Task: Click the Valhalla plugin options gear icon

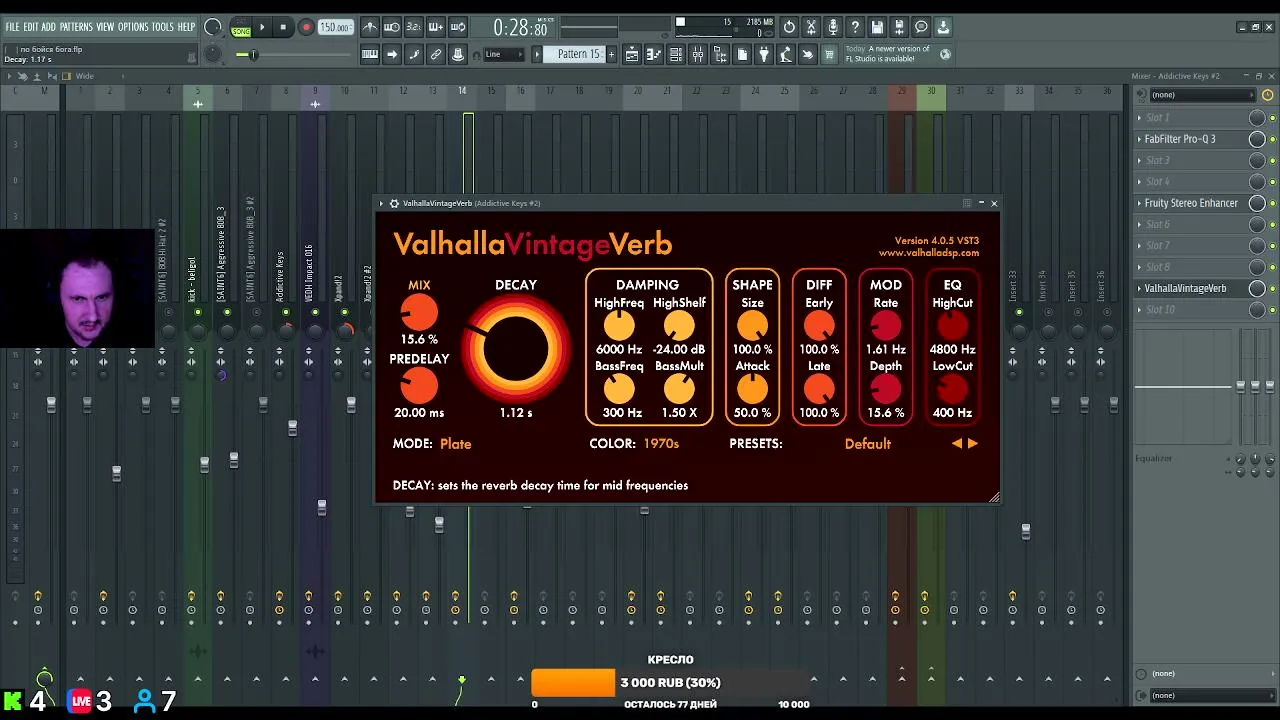Action: [x=393, y=203]
